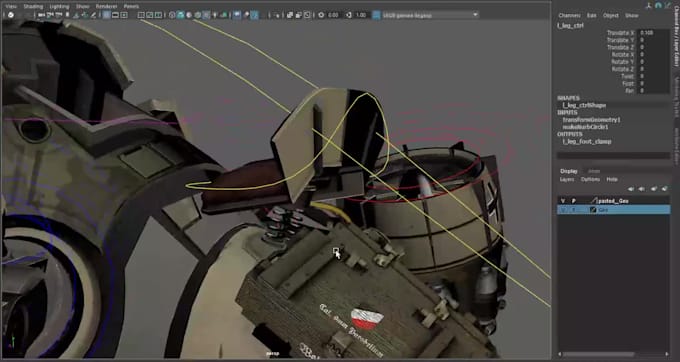Click the Use All Lights icon

pyautogui.click(x=216, y=15)
